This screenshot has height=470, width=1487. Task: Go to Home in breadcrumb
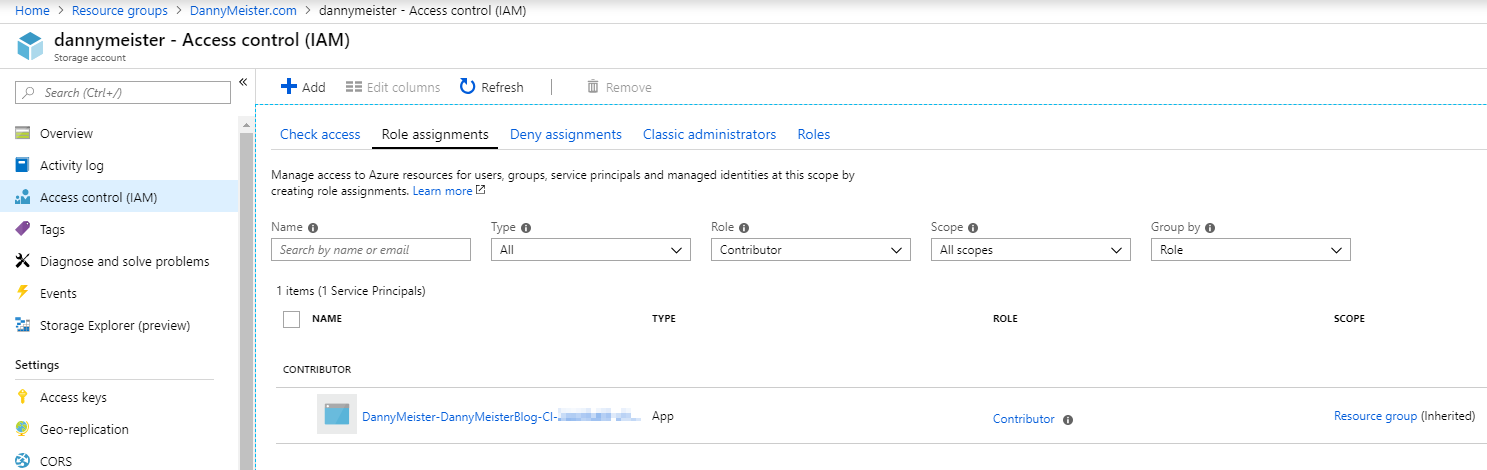(x=33, y=11)
